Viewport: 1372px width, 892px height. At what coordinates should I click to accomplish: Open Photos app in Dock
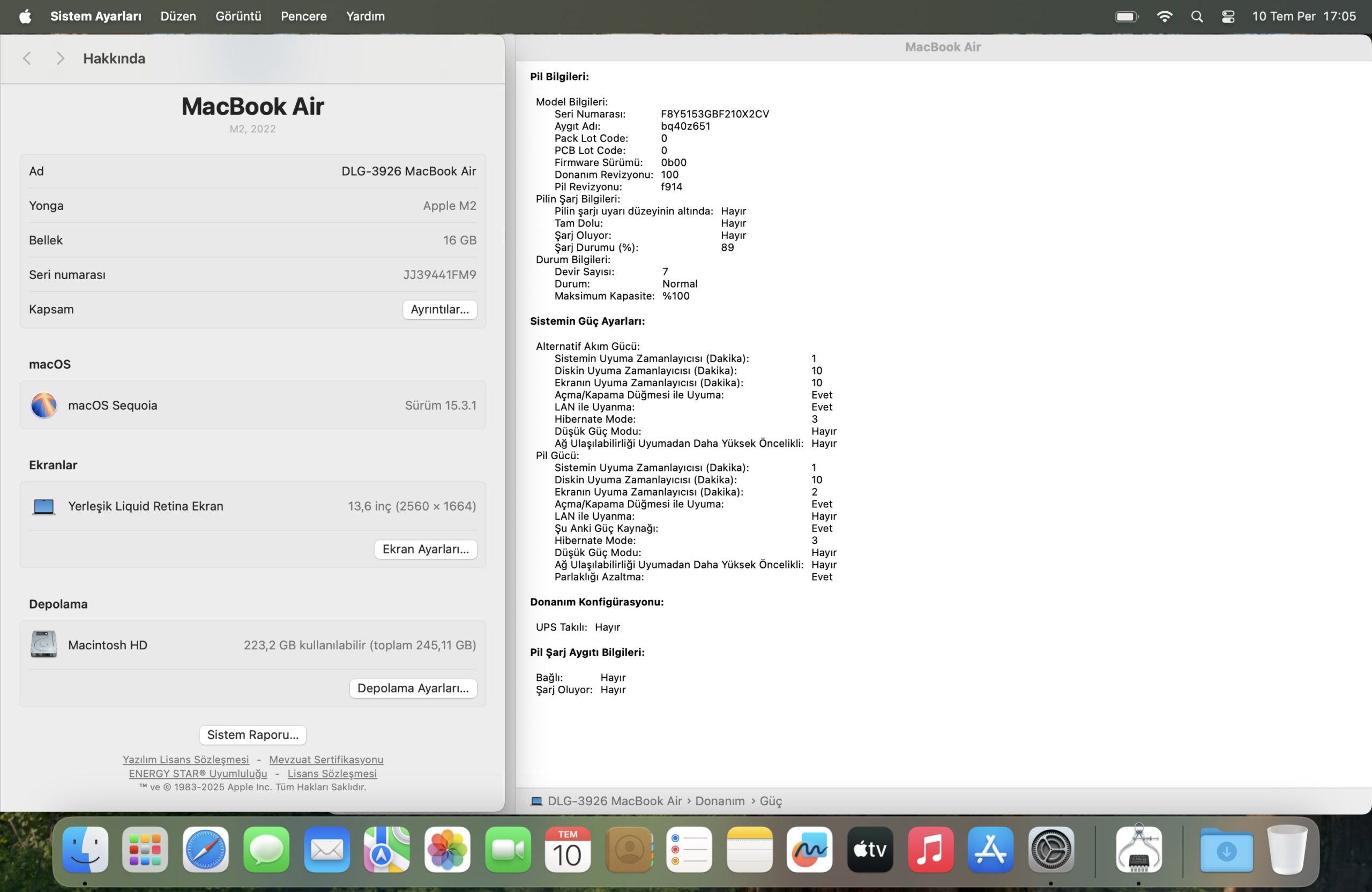[447, 849]
